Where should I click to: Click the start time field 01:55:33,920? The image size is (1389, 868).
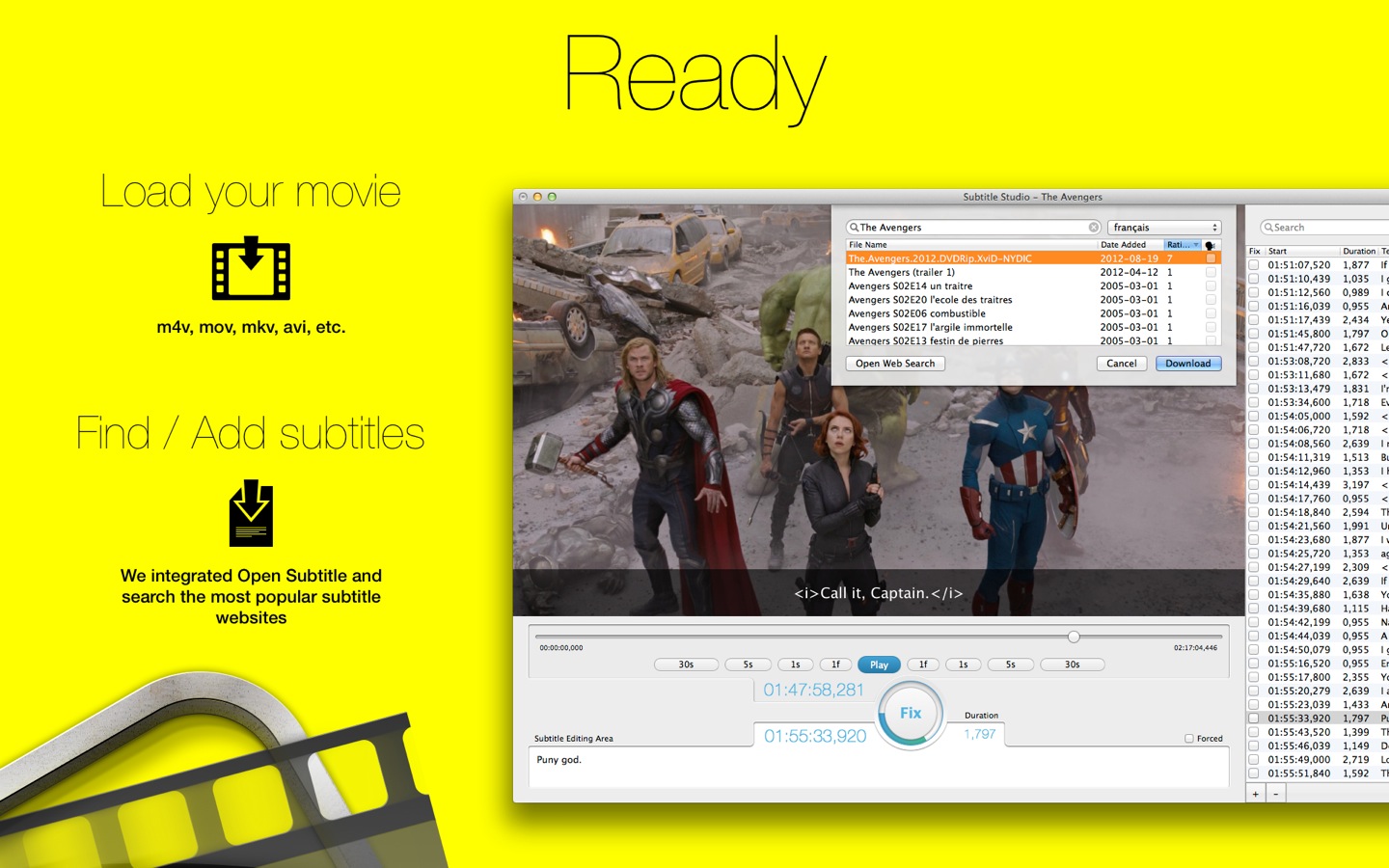tap(815, 737)
